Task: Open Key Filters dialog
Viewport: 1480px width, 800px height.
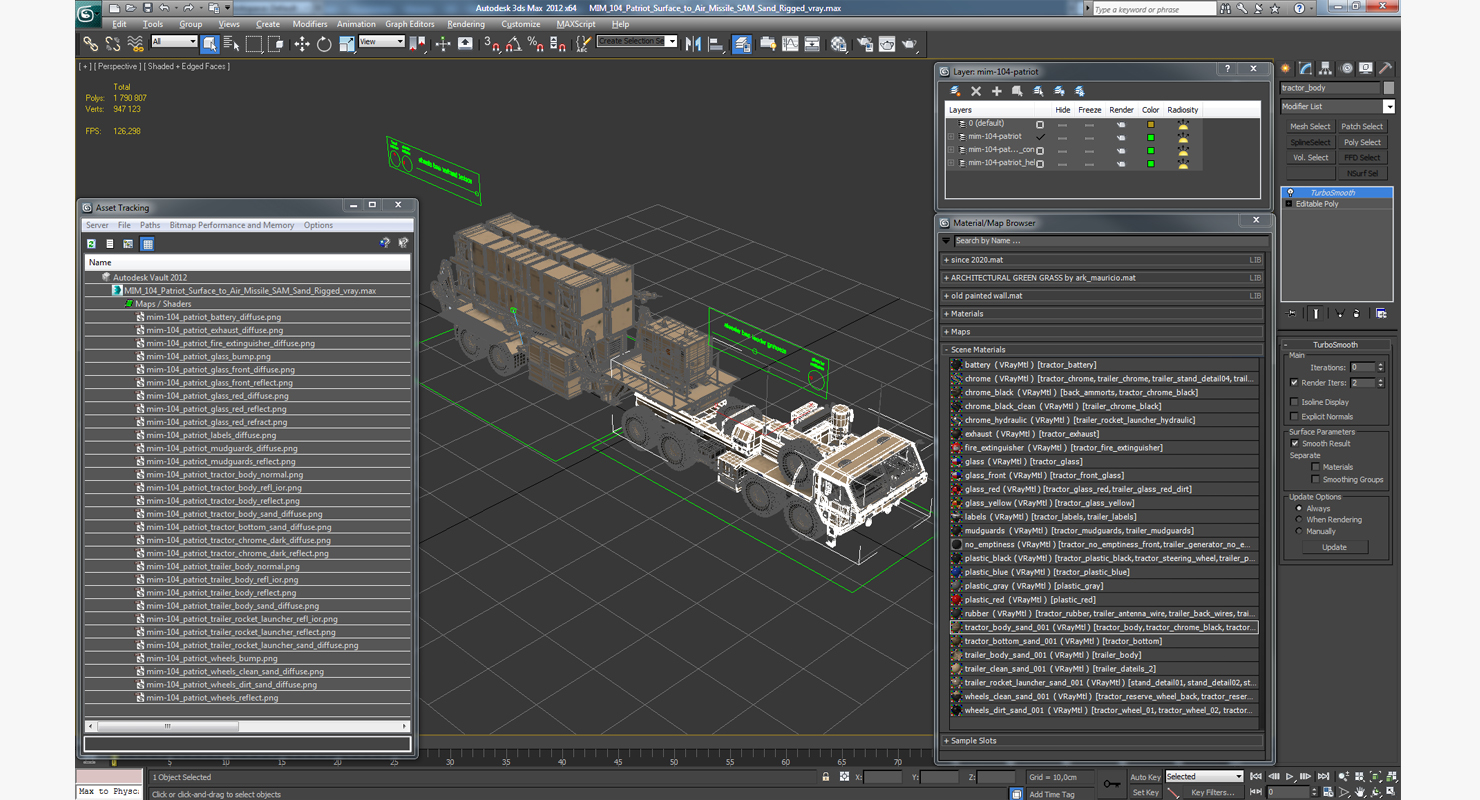Action: click(x=1213, y=792)
